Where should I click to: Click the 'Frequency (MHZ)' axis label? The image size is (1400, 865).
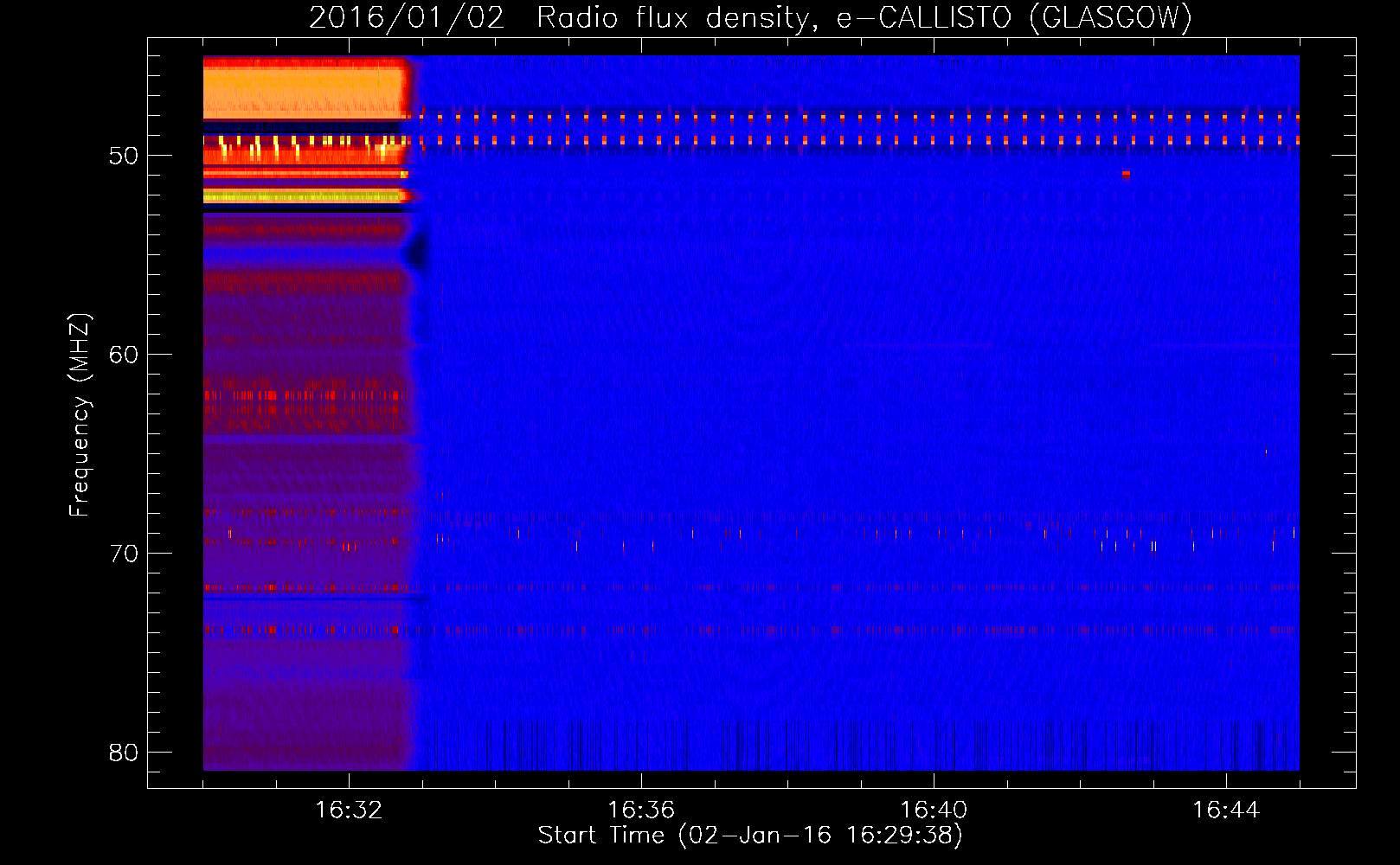80,415
